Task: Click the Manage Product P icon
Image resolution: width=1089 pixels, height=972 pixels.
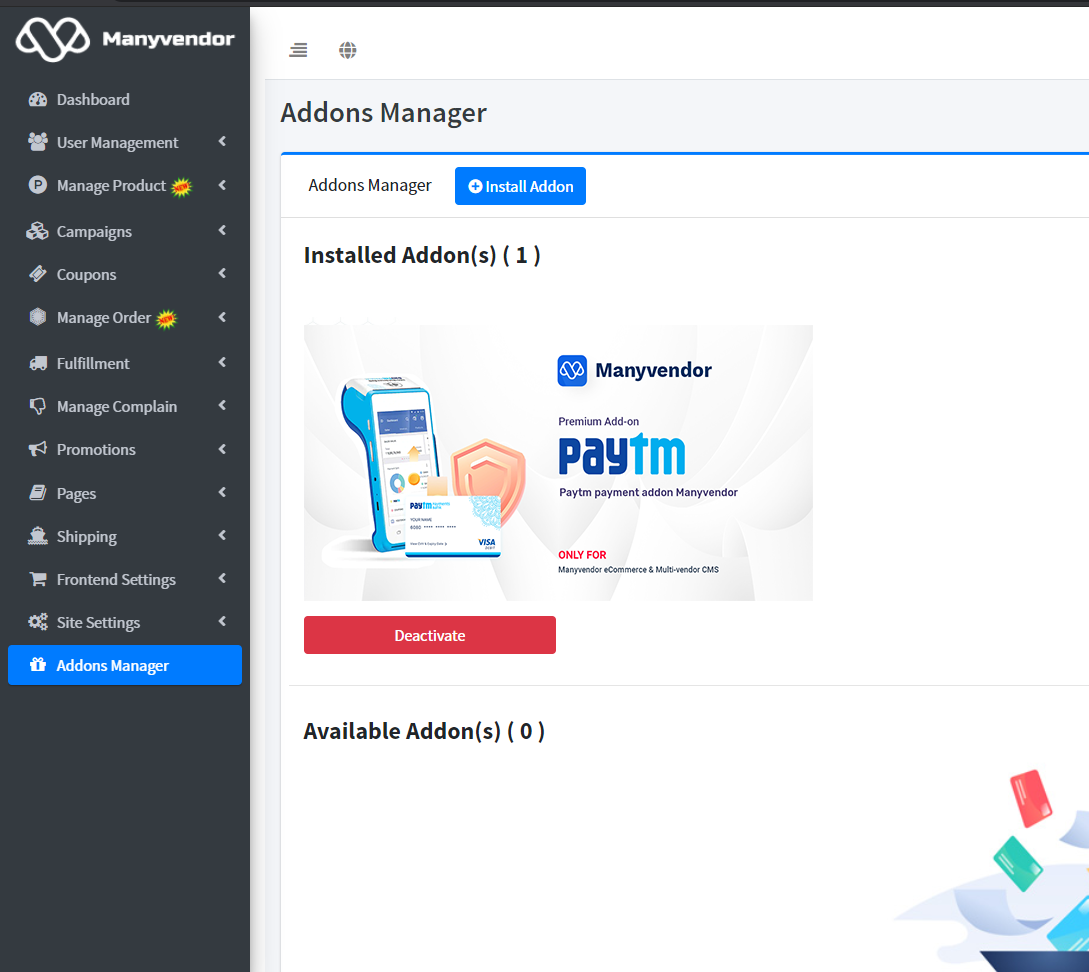Action: click(x=38, y=185)
